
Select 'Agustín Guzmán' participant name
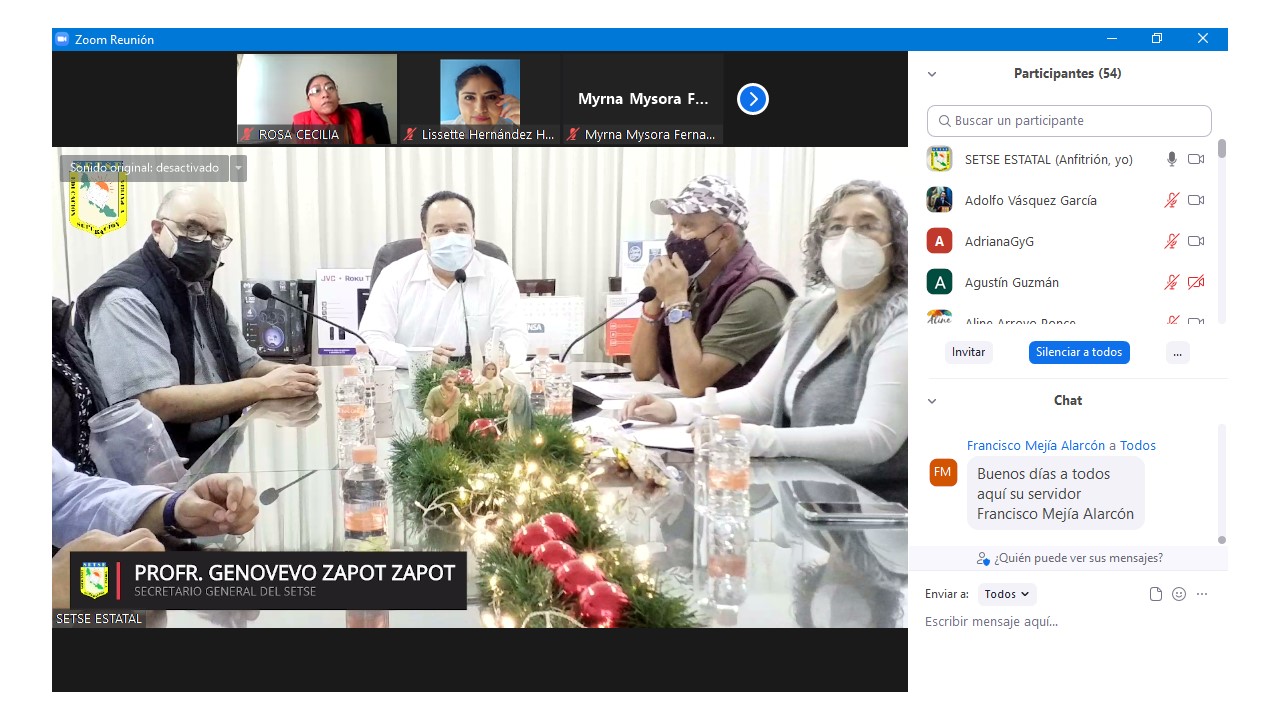(x=1012, y=283)
